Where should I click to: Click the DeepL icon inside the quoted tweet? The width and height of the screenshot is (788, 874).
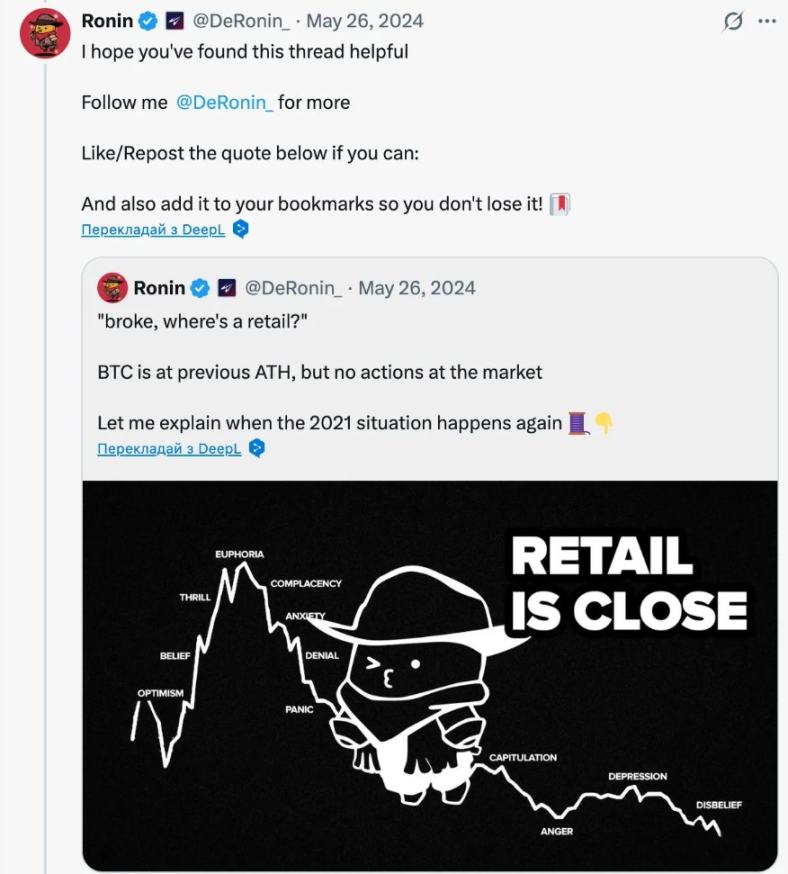pyautogui.click(x=257, y=448)
